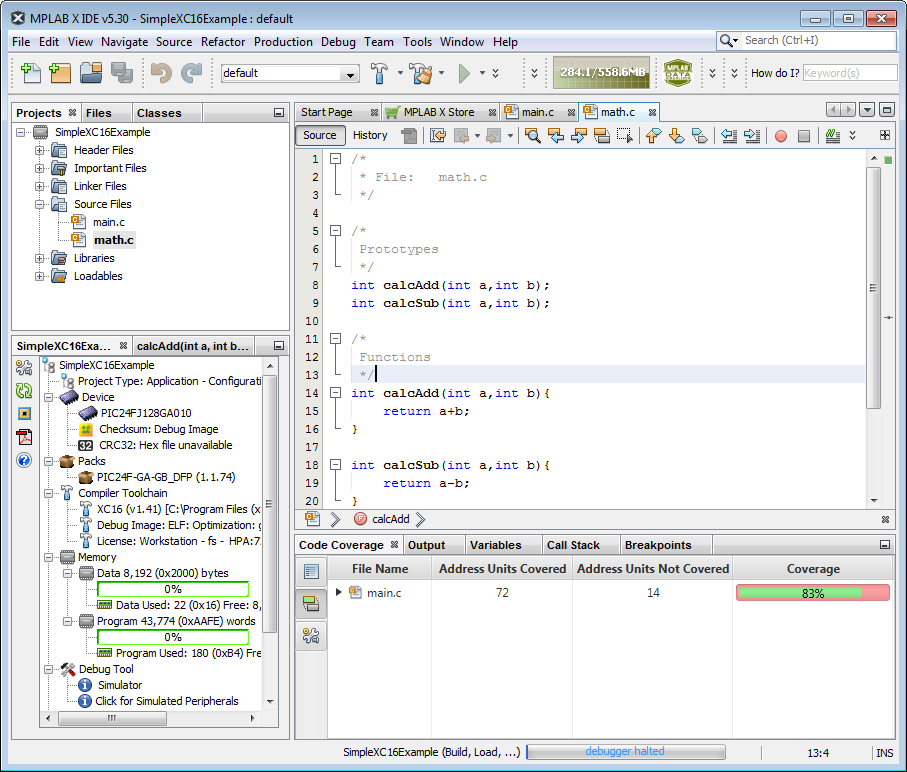Collapse the Source Files folder
907x772 pixels.
coord(39,205)
